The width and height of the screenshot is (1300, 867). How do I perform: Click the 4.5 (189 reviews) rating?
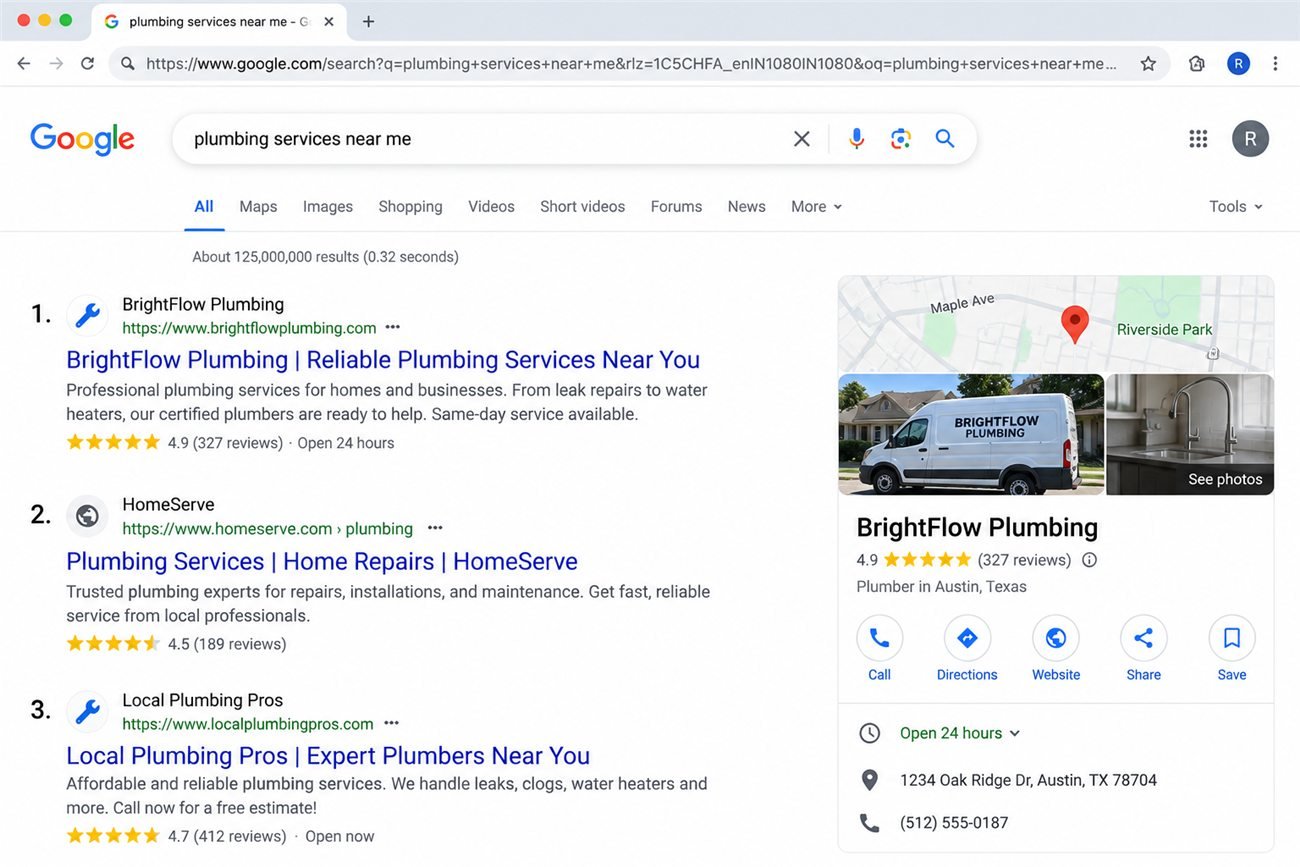pos(176,644)
